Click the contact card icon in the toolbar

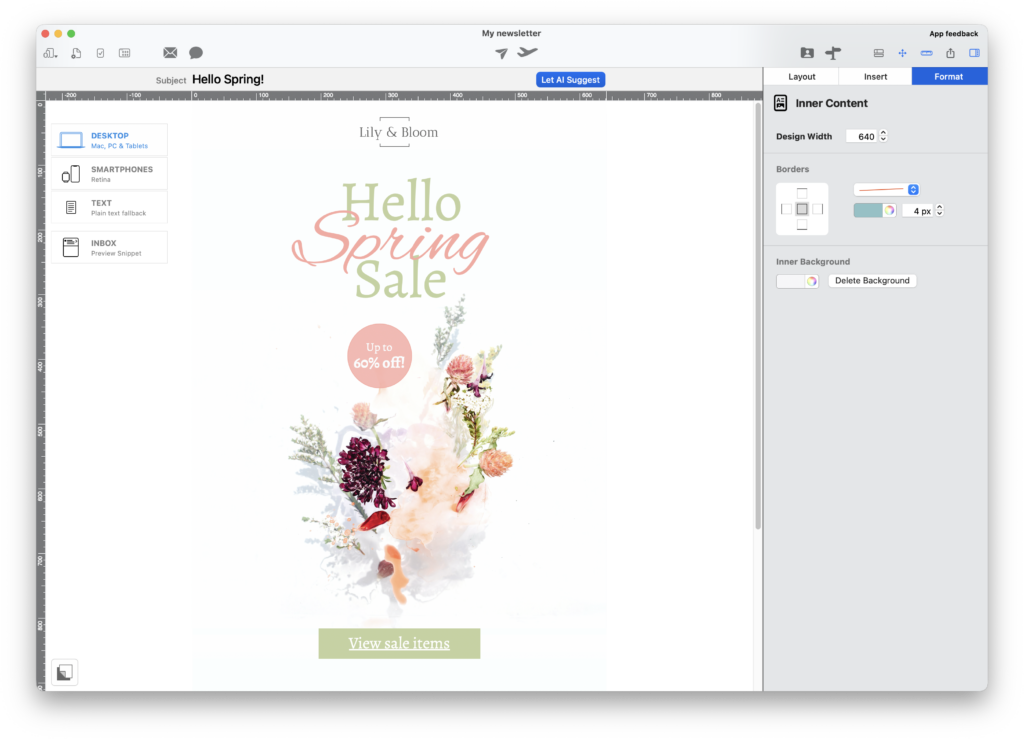pyautogui.click(x=807, y=52)
